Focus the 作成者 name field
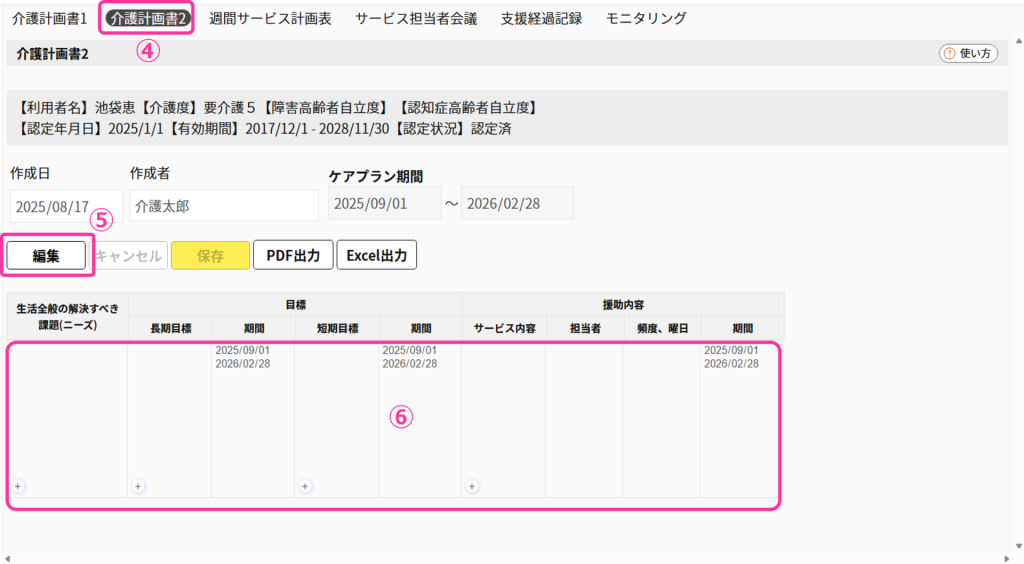The width and height of the screenshot is (1024, 564). point(223,206)
